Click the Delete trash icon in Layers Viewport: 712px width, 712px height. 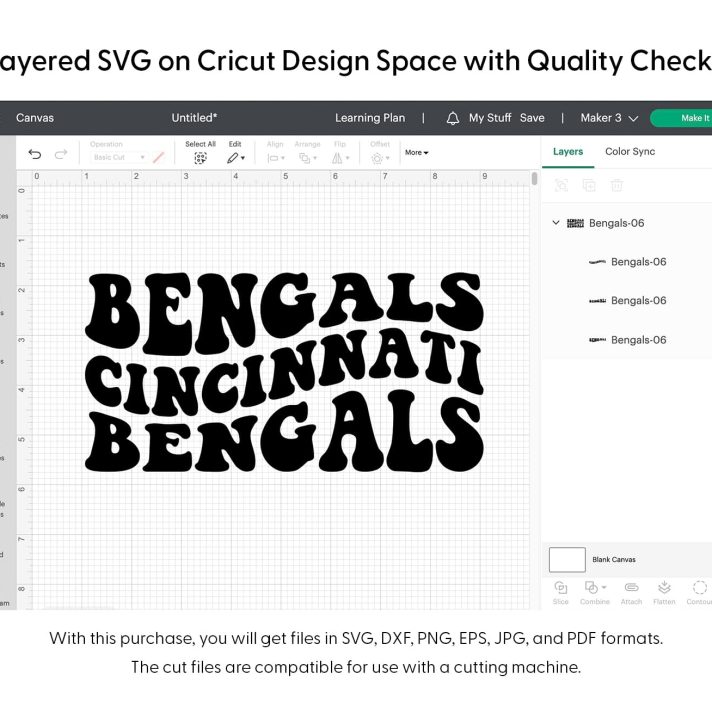617,185
